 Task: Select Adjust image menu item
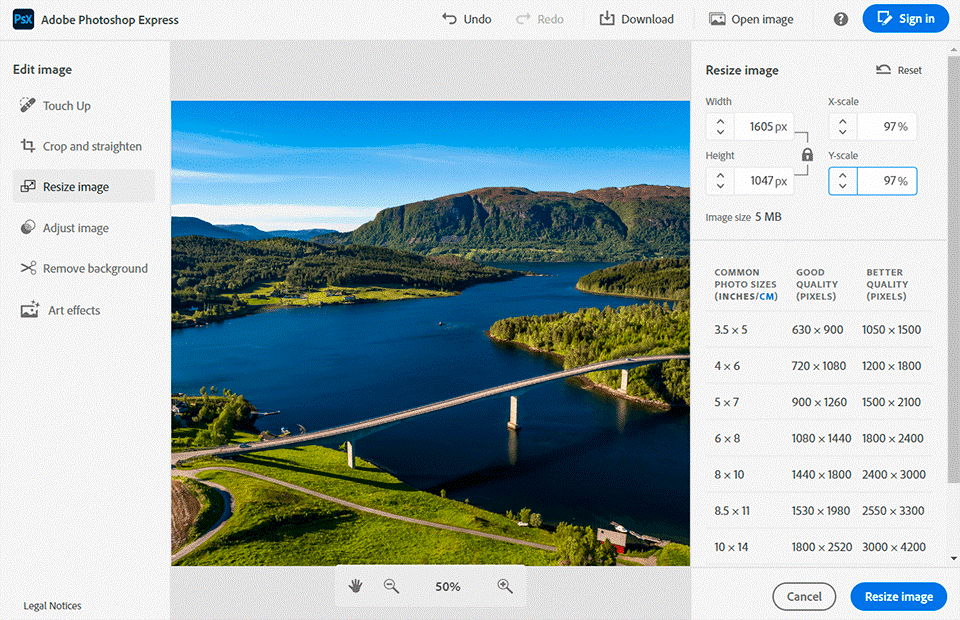click(x=75, y=228)
